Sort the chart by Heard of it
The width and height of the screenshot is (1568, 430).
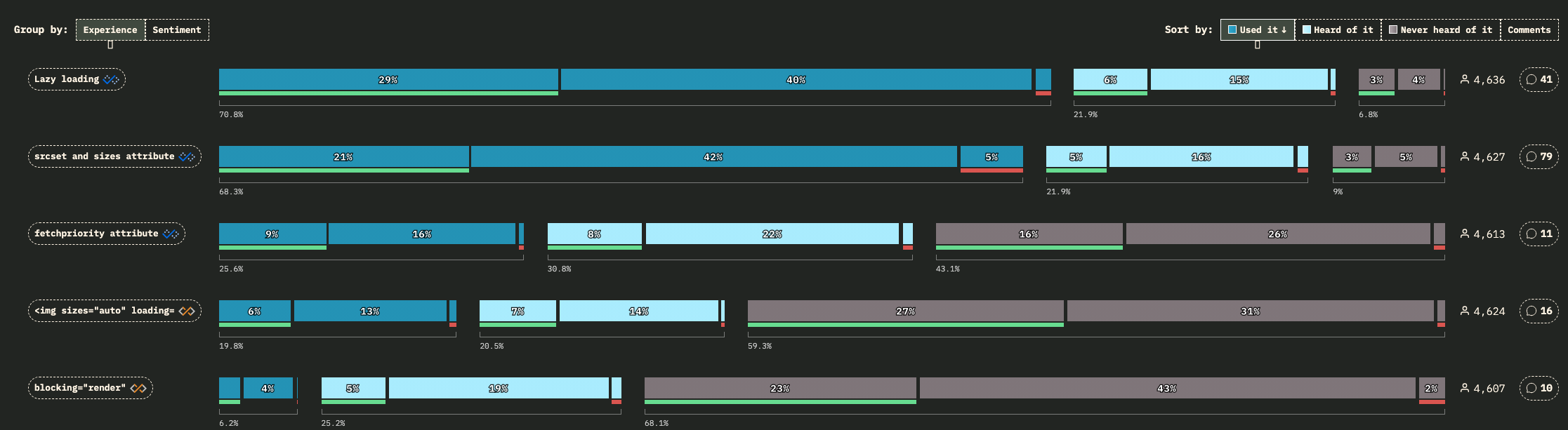coord(1338,29)
